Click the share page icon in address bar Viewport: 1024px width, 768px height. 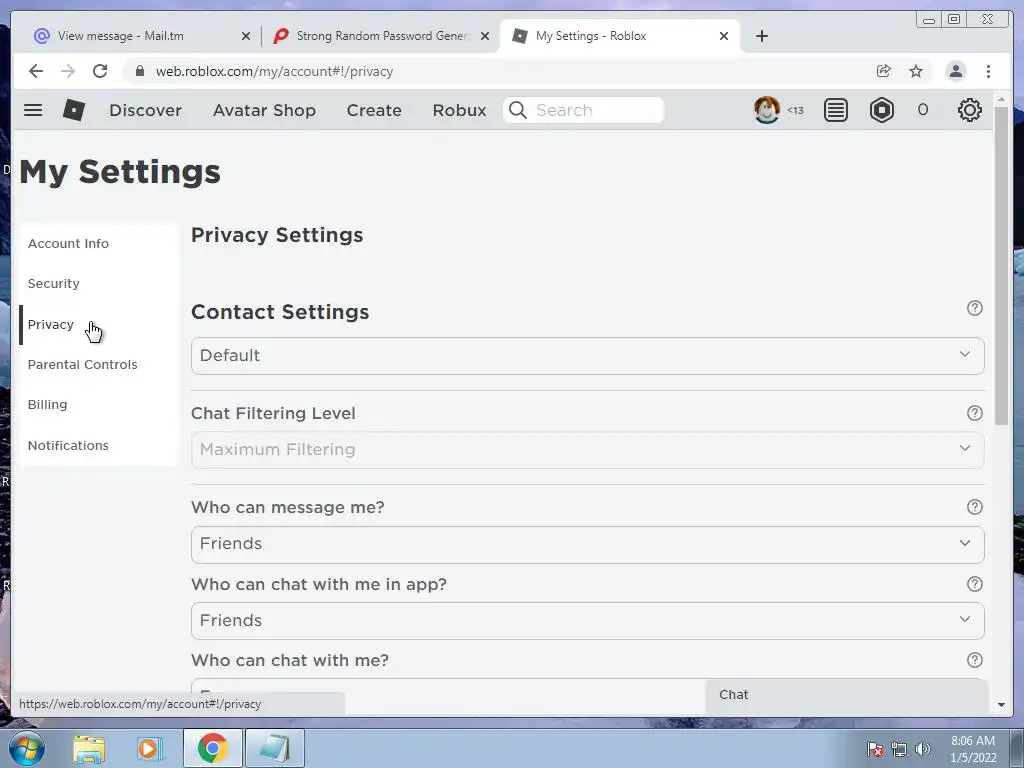tap(884, 71)
